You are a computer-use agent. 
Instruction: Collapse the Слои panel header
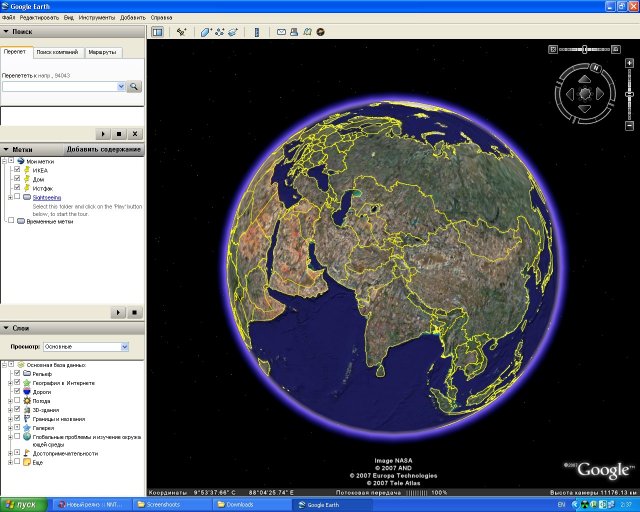(x=72, y=328)
